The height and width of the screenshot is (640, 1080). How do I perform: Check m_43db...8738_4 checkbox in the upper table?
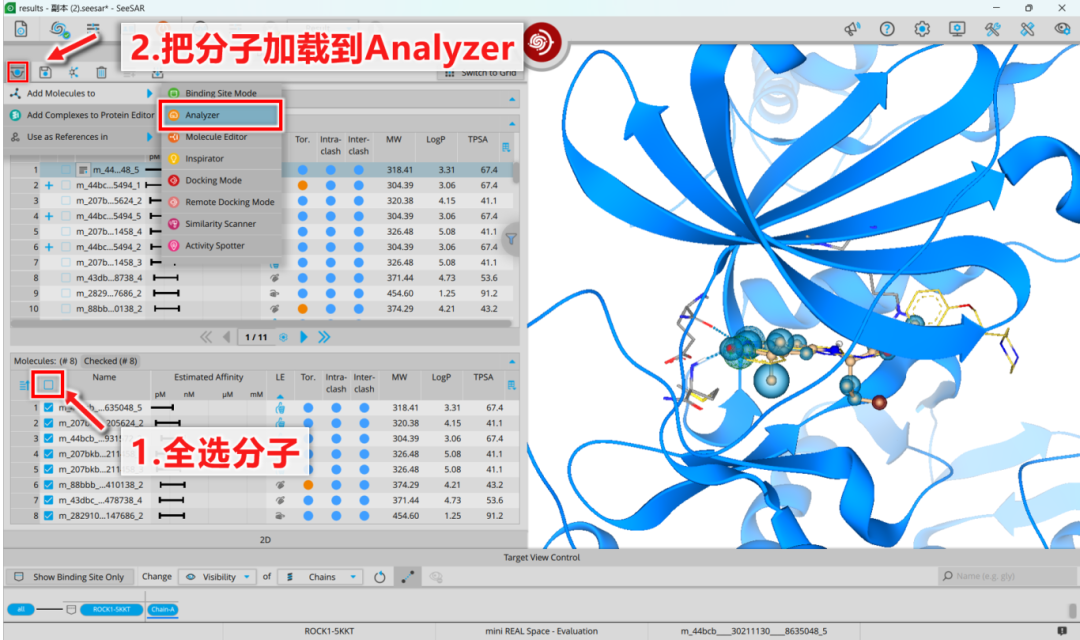[x=65, y=278]
